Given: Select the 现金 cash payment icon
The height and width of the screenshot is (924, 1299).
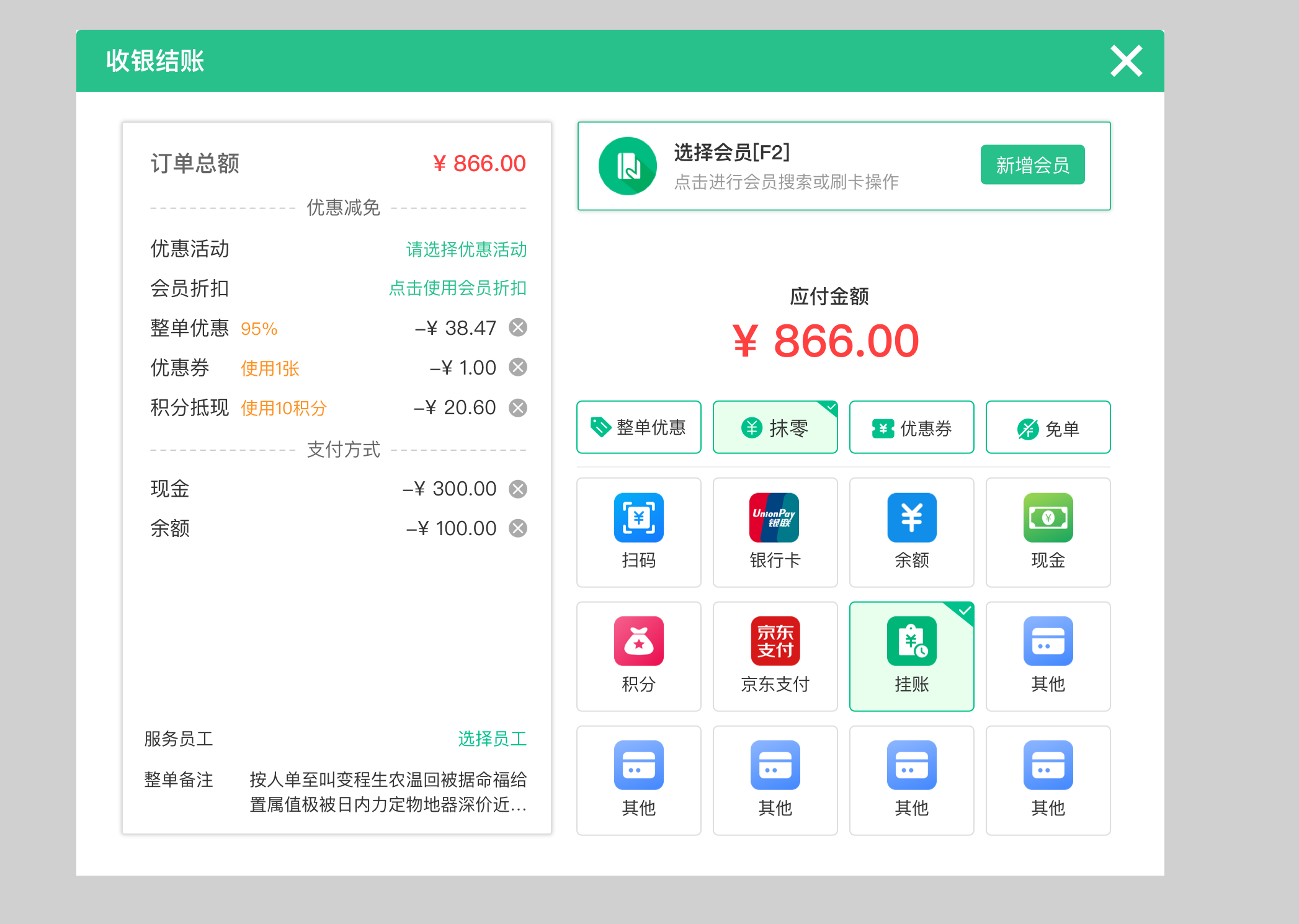Looking at the screenshot, I should [x=1048, y=532].
